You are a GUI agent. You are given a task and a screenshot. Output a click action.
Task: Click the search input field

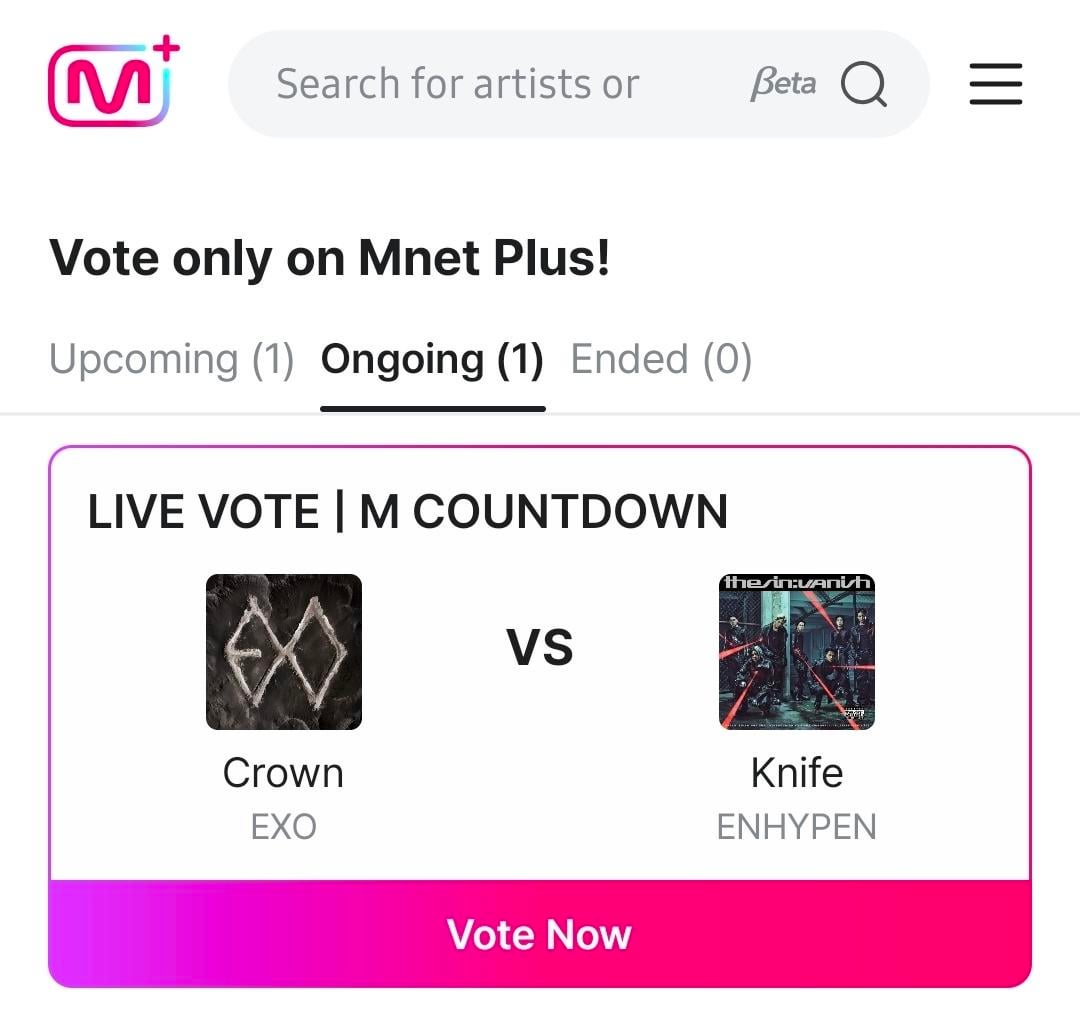click(500, 84)
